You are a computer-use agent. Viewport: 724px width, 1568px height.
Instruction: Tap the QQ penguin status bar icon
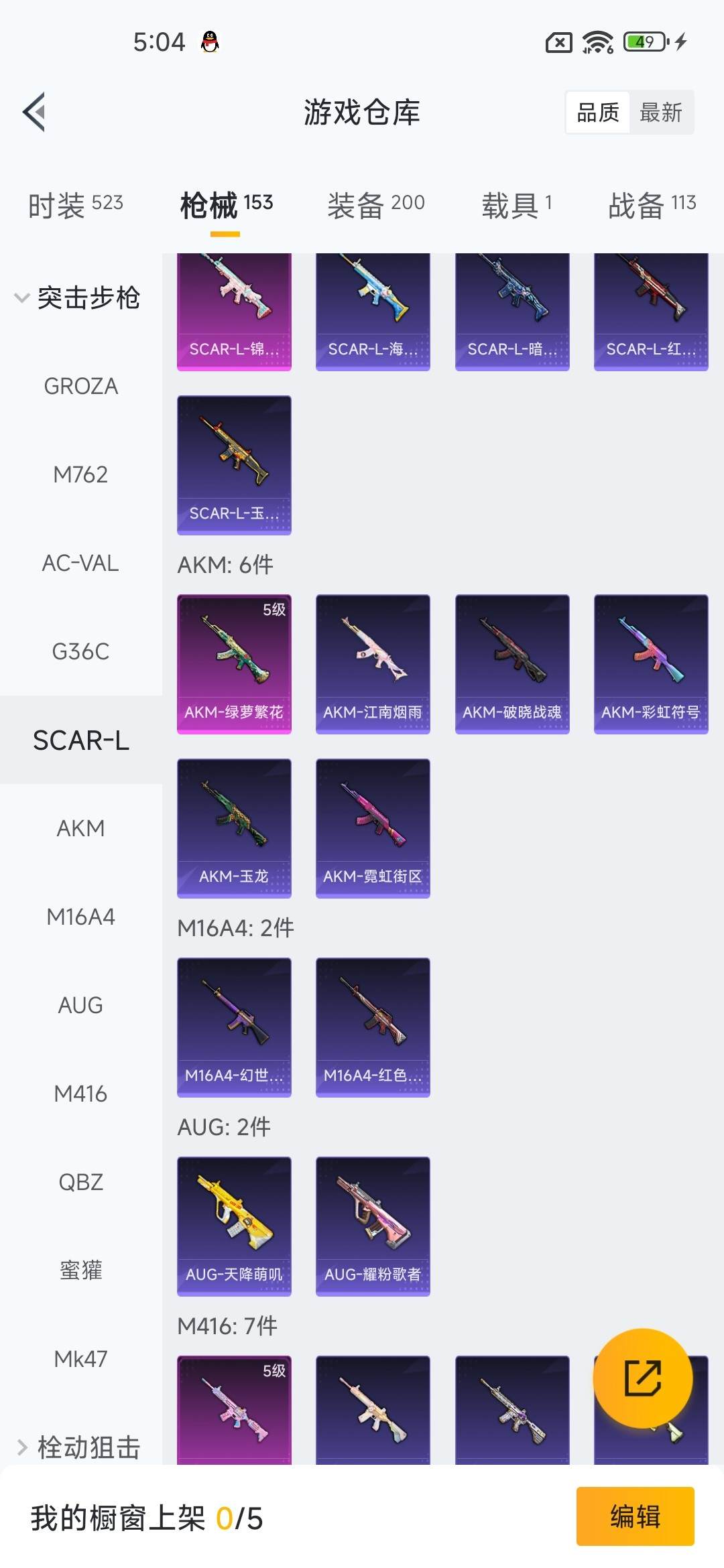(x=210, y=42)
